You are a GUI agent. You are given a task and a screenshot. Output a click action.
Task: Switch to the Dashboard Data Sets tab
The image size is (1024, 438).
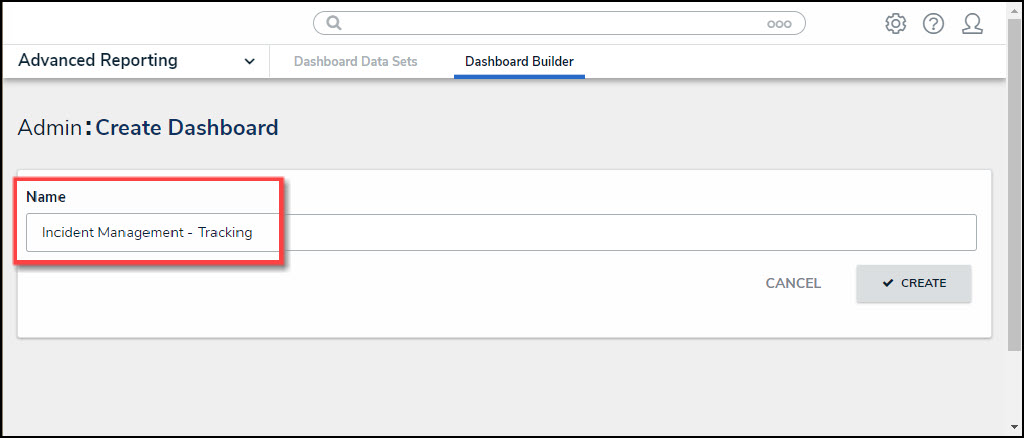tap(356, 62)
